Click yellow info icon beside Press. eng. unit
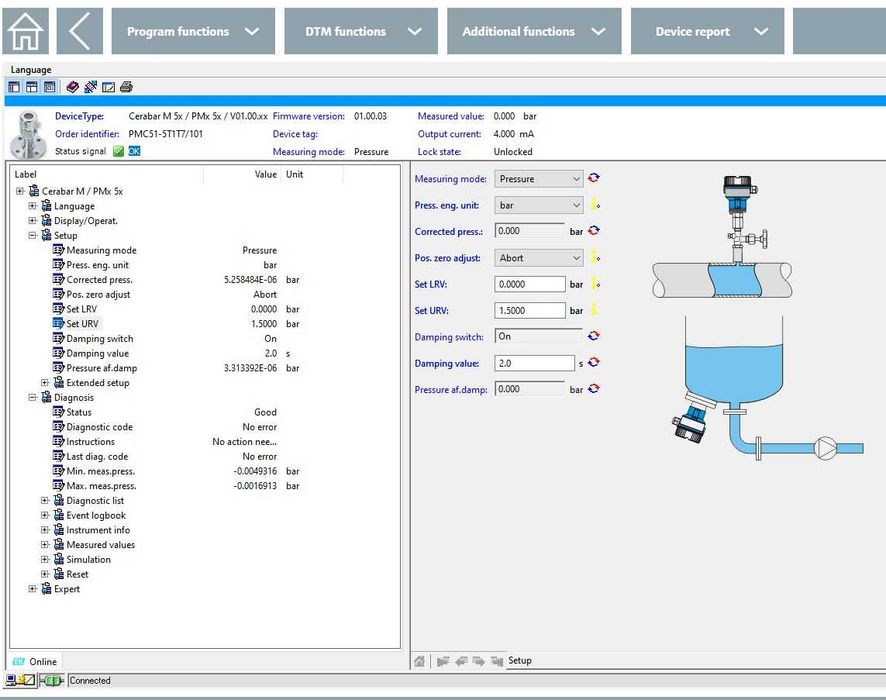This screenshot has height=700, width=886. [x=595, y=204]
